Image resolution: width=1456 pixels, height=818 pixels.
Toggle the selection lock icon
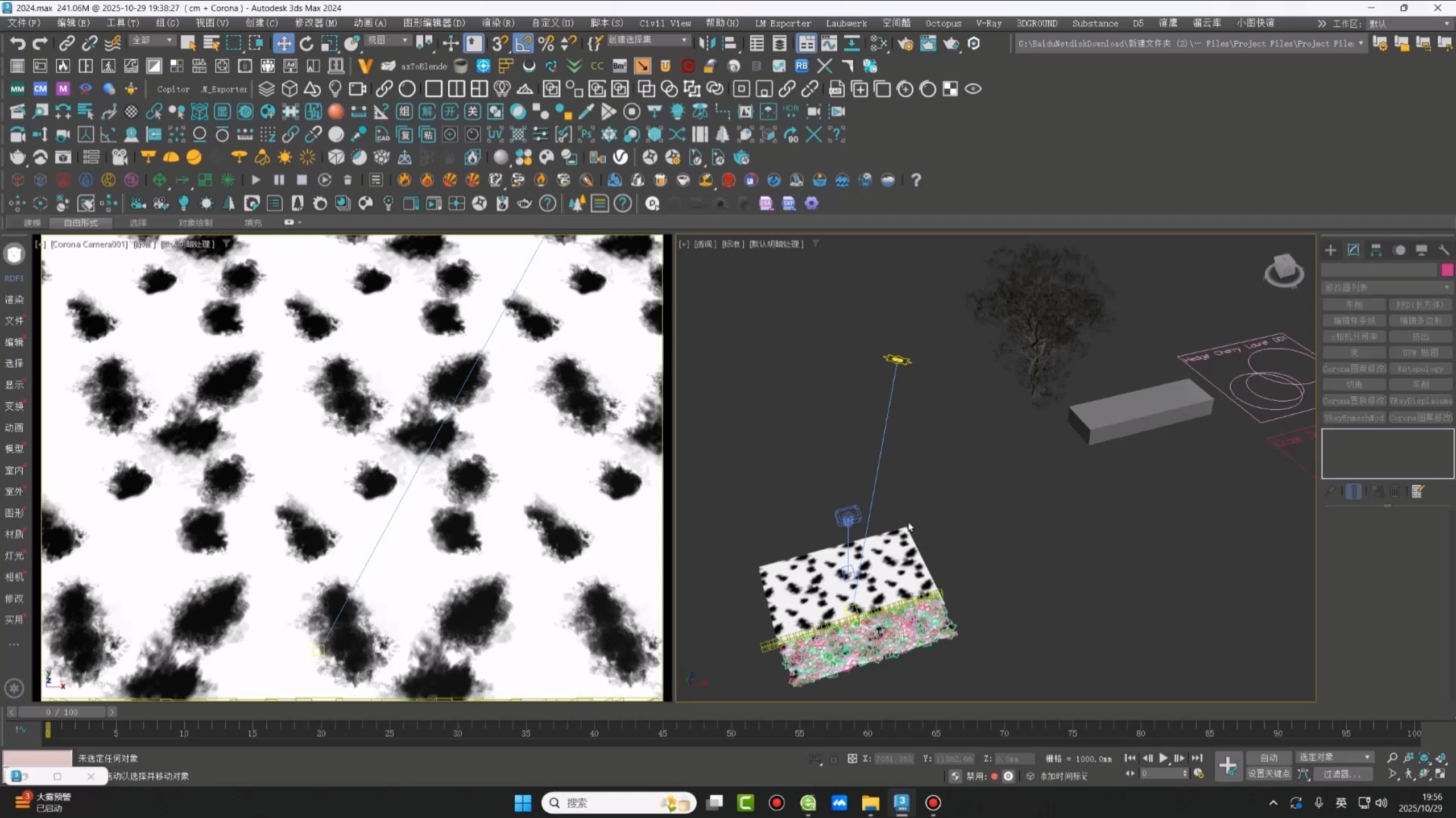834,759
